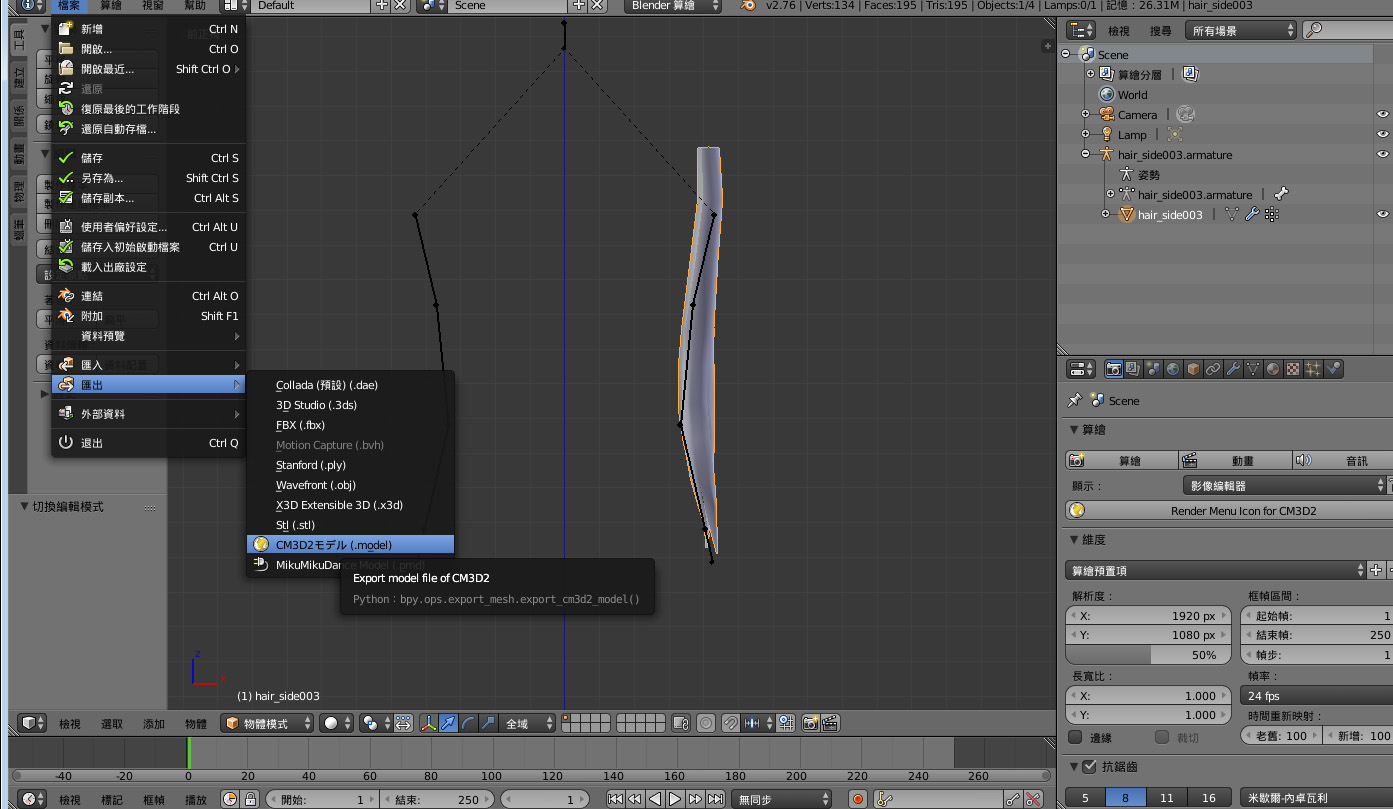The height and width of the screenshot is (809, 1393).
Task: Click the outliner search field
Action: pyautogui.click(x=1349, y=30)
